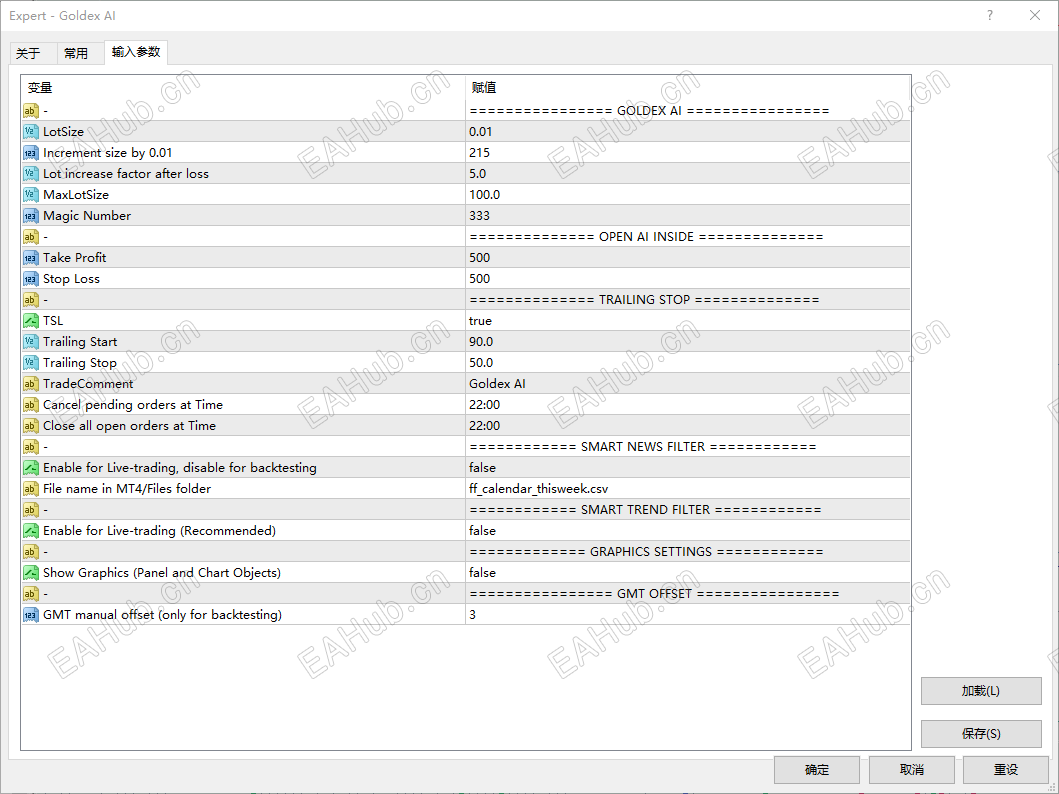Click the icon beside Lot increase factor after loss
Viewport: 1059px width, 794px height.
[x=30, y=174]
